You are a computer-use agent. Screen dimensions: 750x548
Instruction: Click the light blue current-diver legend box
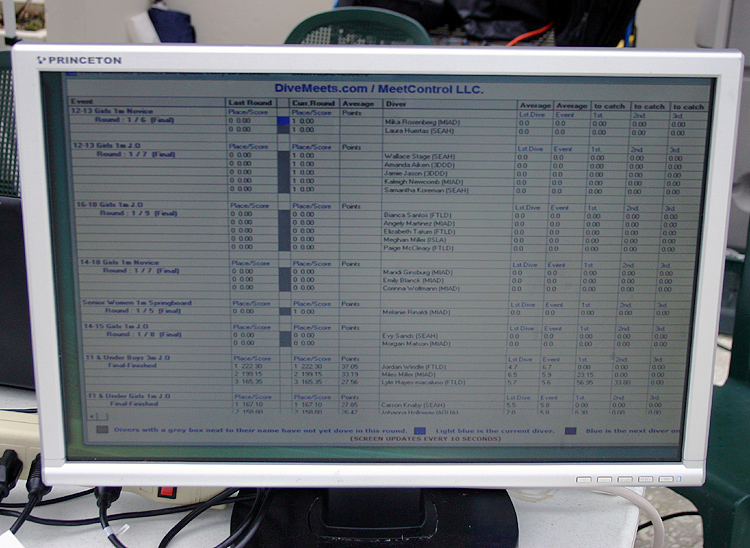(x=419, y=430)
